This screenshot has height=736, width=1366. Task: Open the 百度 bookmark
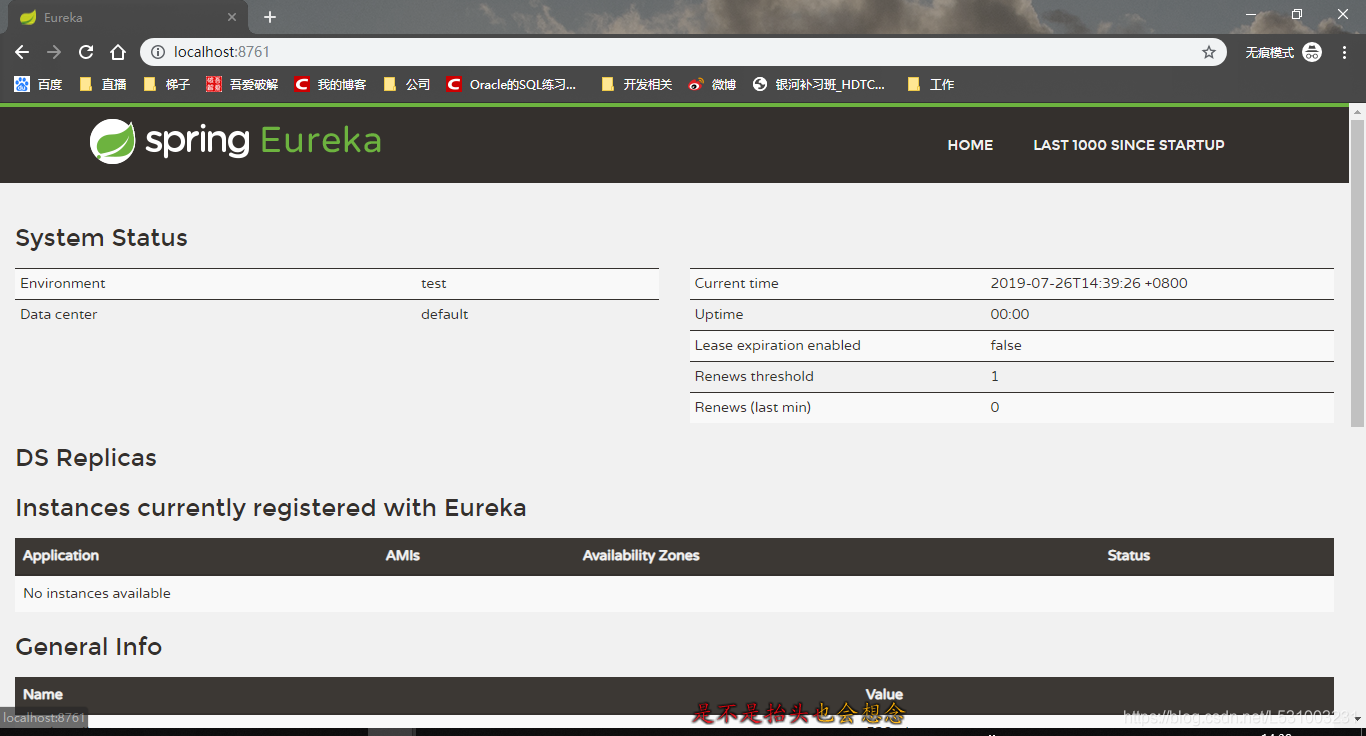coord(38,85)
